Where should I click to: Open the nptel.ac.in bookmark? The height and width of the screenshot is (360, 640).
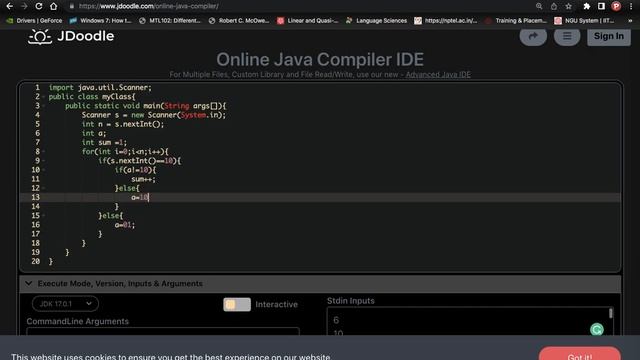[x=446, y=20]
